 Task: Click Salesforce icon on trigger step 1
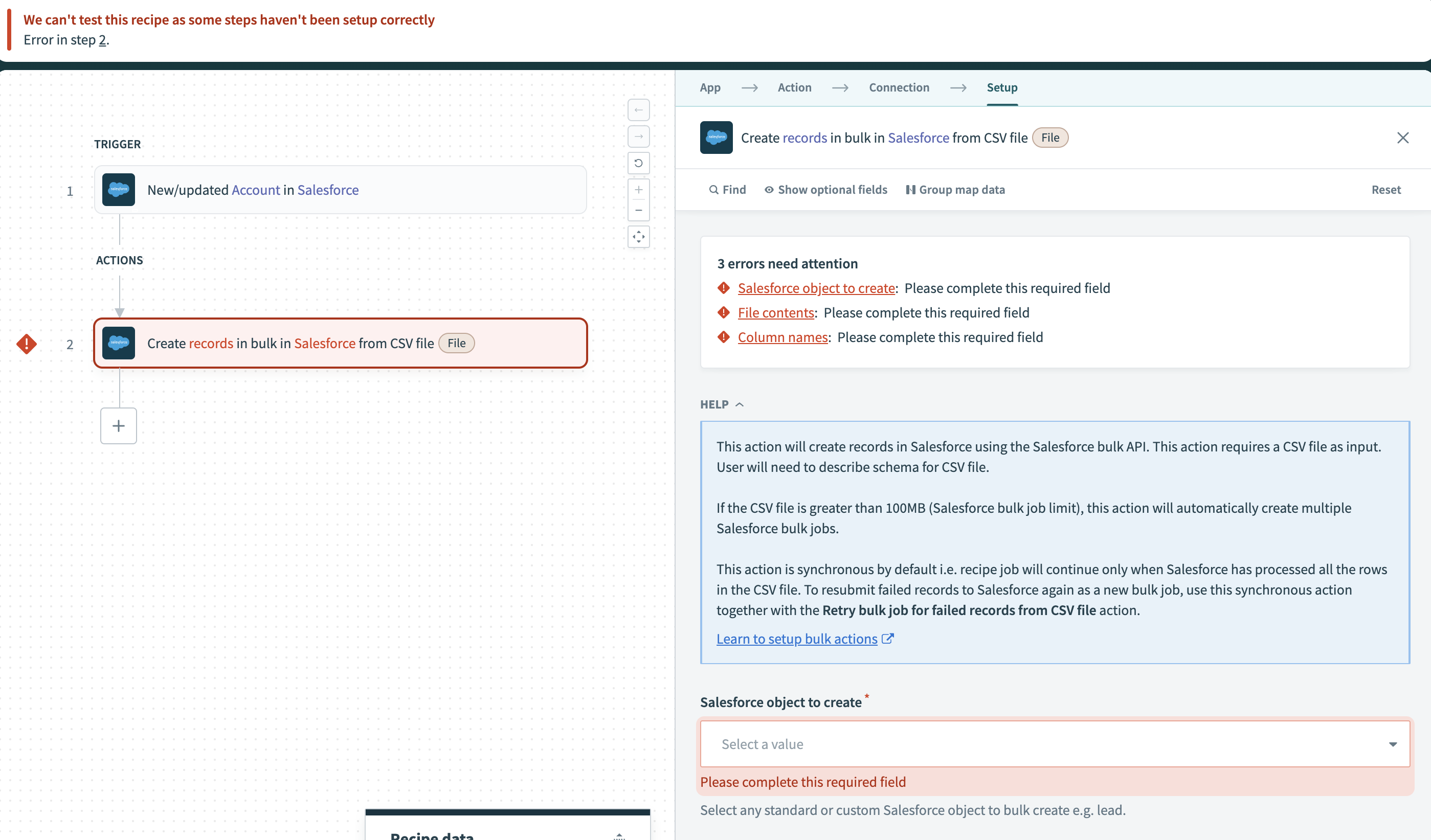click(x=119, y=190)
